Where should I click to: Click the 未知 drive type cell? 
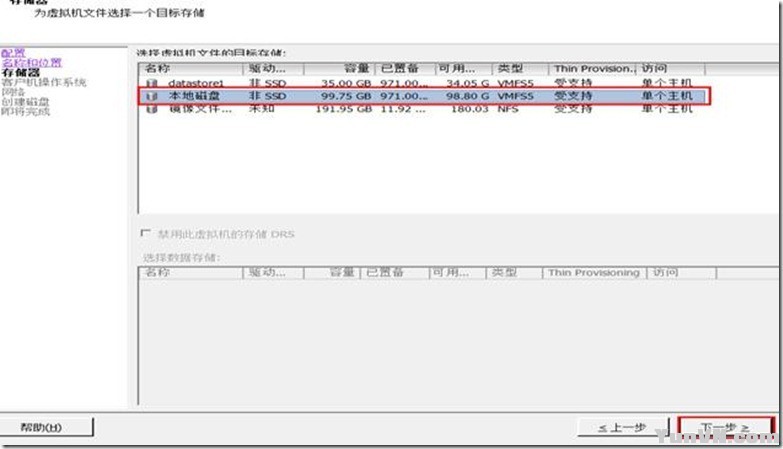pos(262,108)
